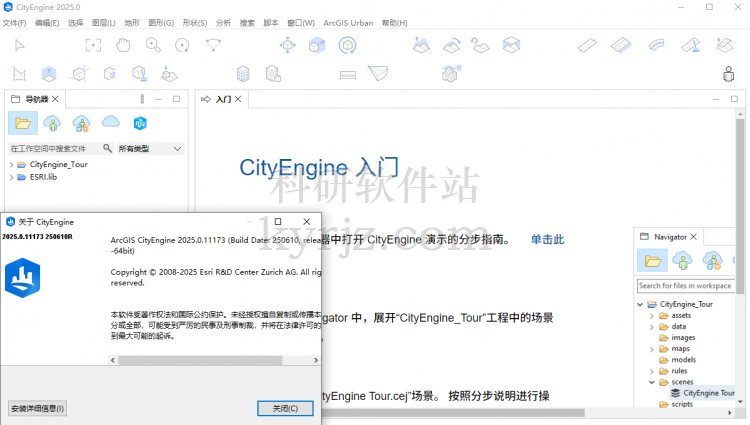Select the CityEngine Tour scene file

tap(702, 393)
